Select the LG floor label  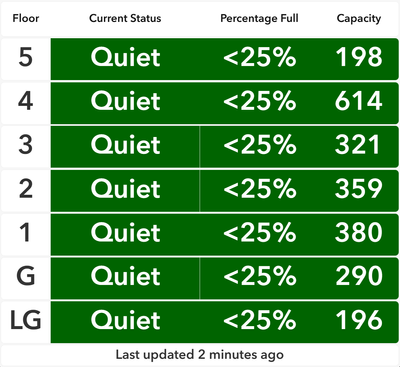25,320
